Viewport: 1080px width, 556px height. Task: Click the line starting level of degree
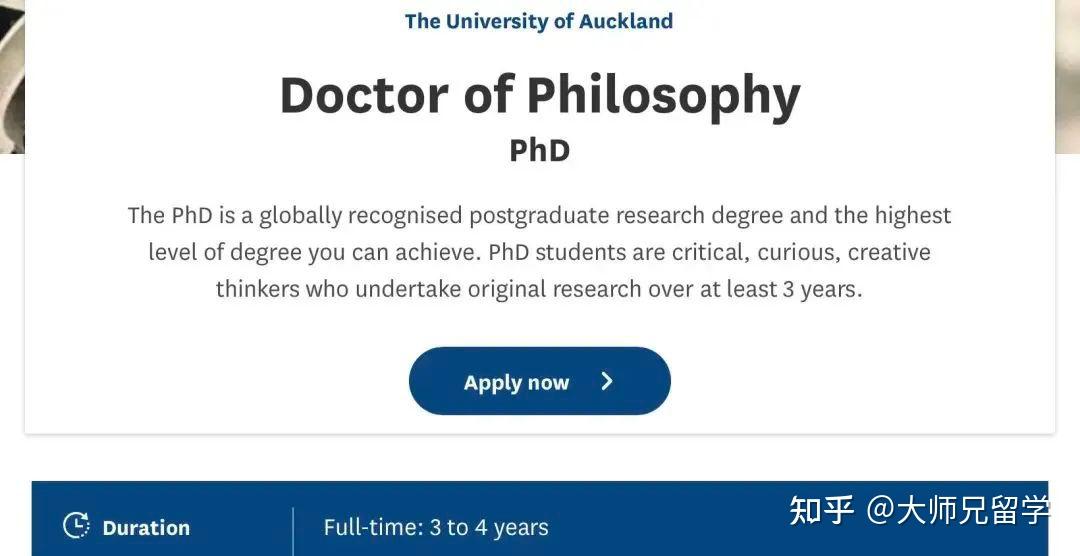(x=539, y=252)
